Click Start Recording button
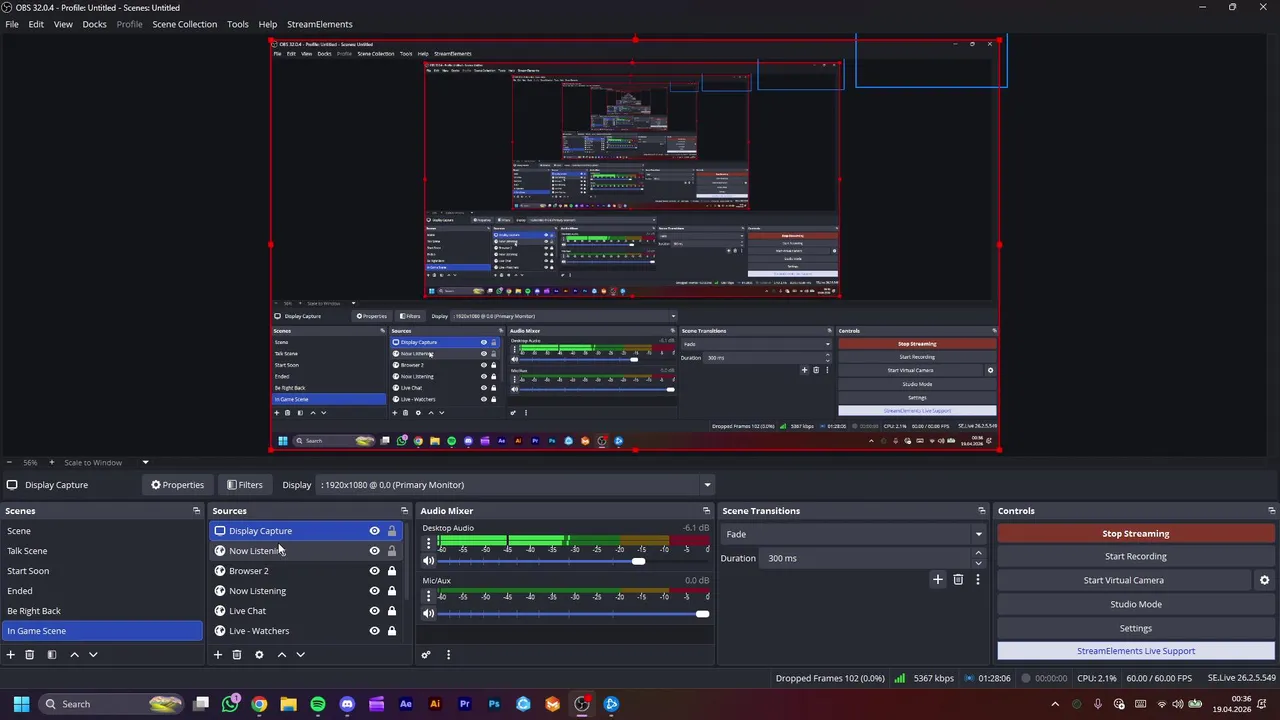This screenshot has height=720, width=1280. 1135,557
